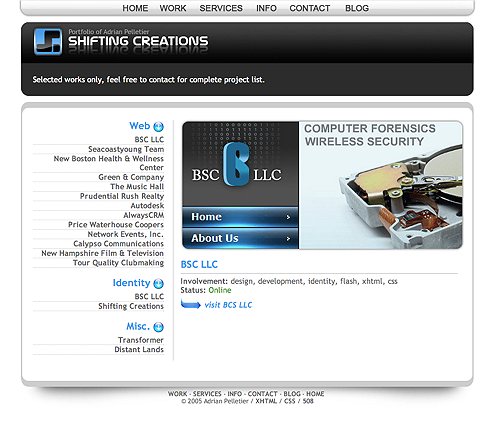Click the footer INFO link
The image size is (500, 422).
click(x=235, y=394)
